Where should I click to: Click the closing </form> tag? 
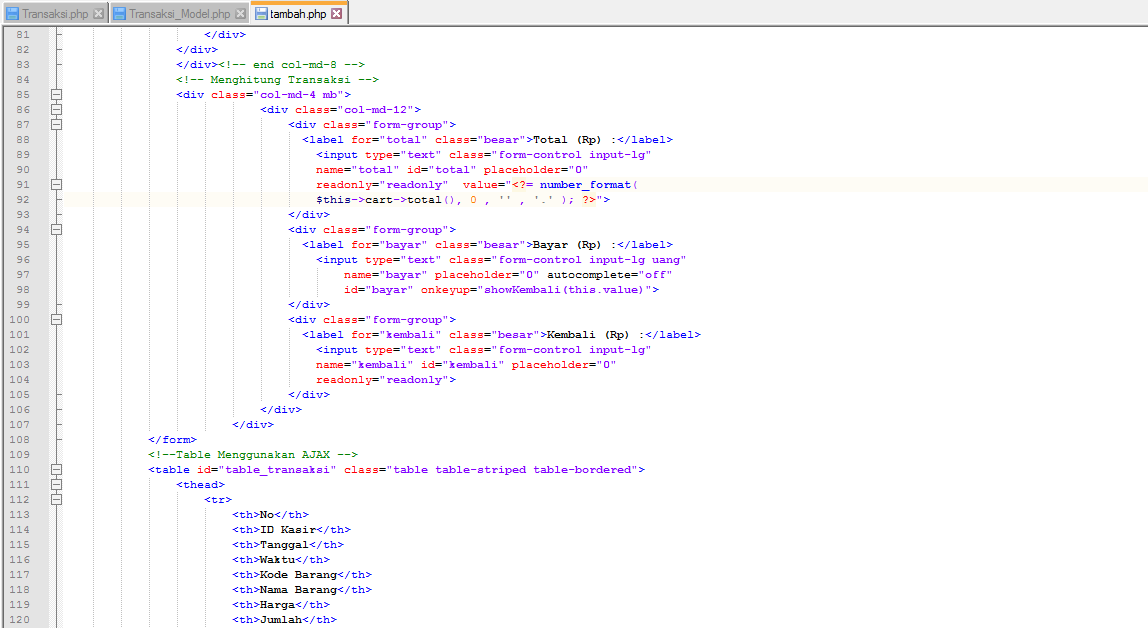(x=172, y=440)
